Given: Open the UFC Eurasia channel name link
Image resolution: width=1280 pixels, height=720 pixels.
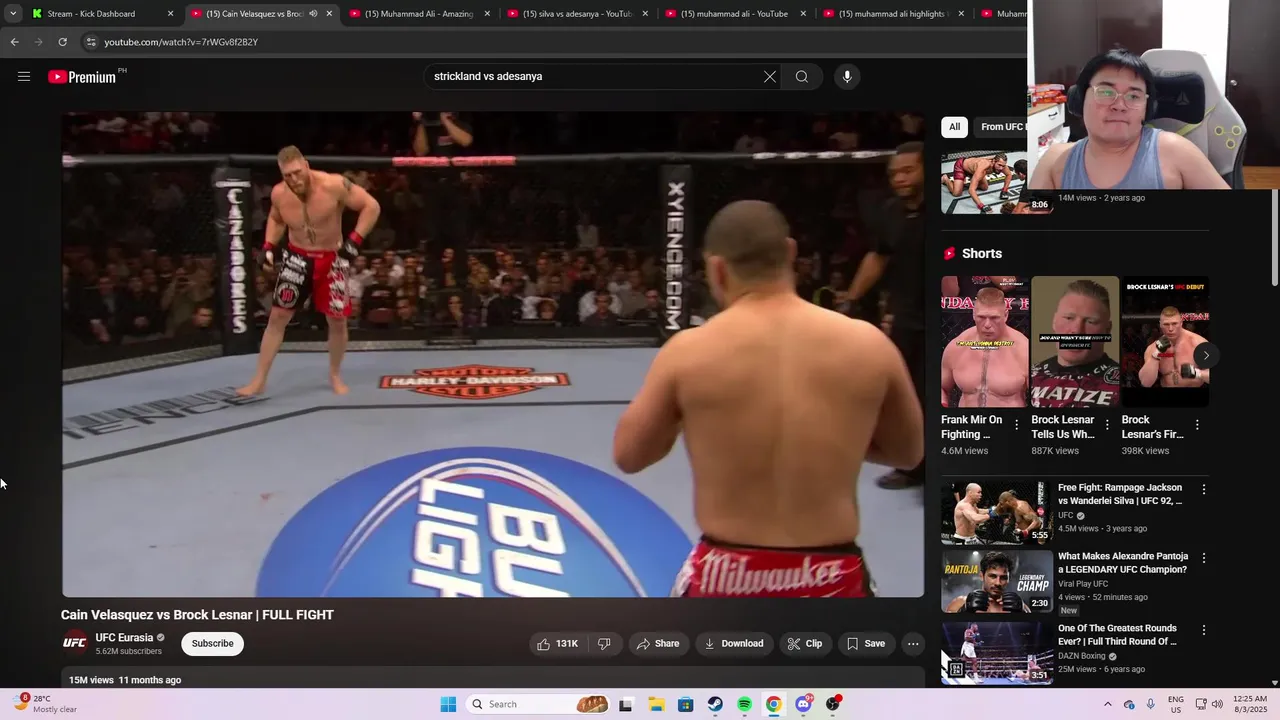Looking at the screenshot, I should coord(124,638).
